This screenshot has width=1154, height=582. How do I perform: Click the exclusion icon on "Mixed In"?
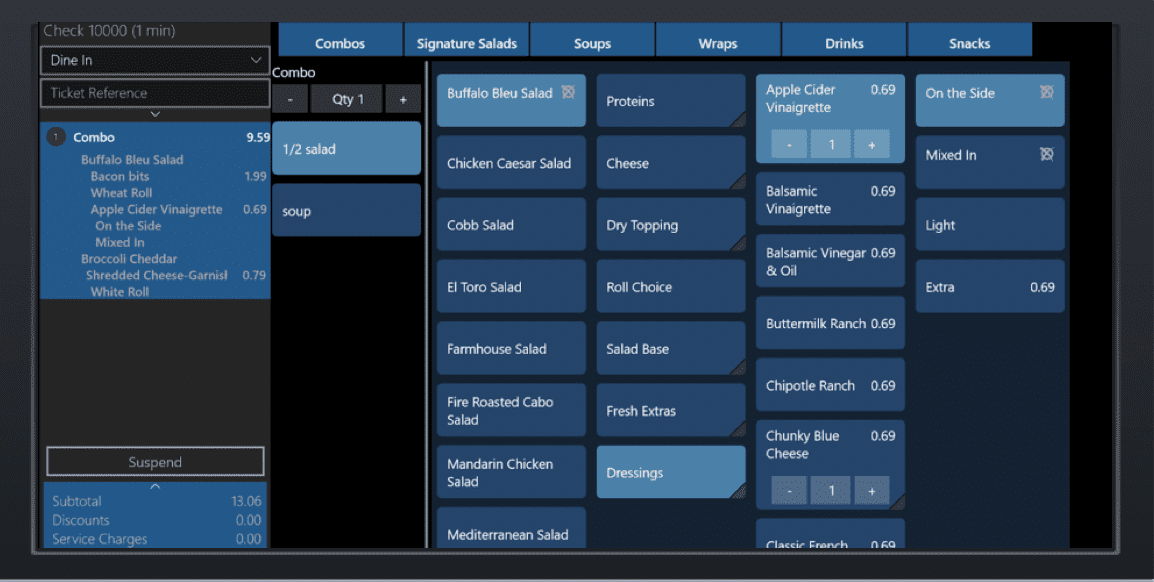1046,154
